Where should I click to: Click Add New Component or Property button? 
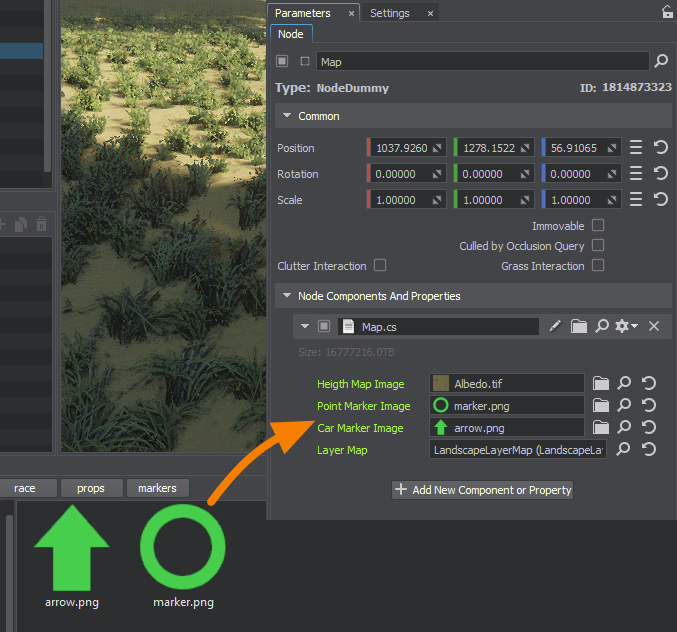482,490
